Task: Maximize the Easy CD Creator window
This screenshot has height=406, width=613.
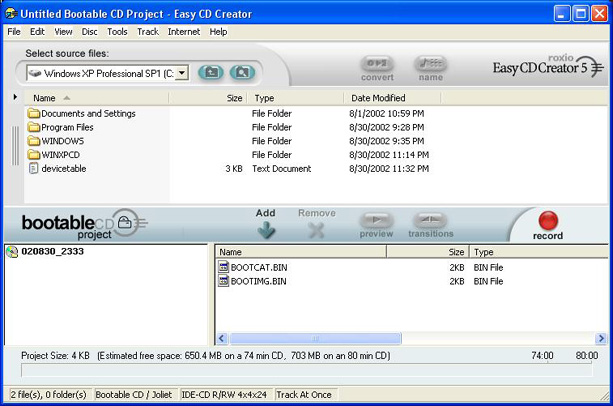Action: (x=581, y=14)
